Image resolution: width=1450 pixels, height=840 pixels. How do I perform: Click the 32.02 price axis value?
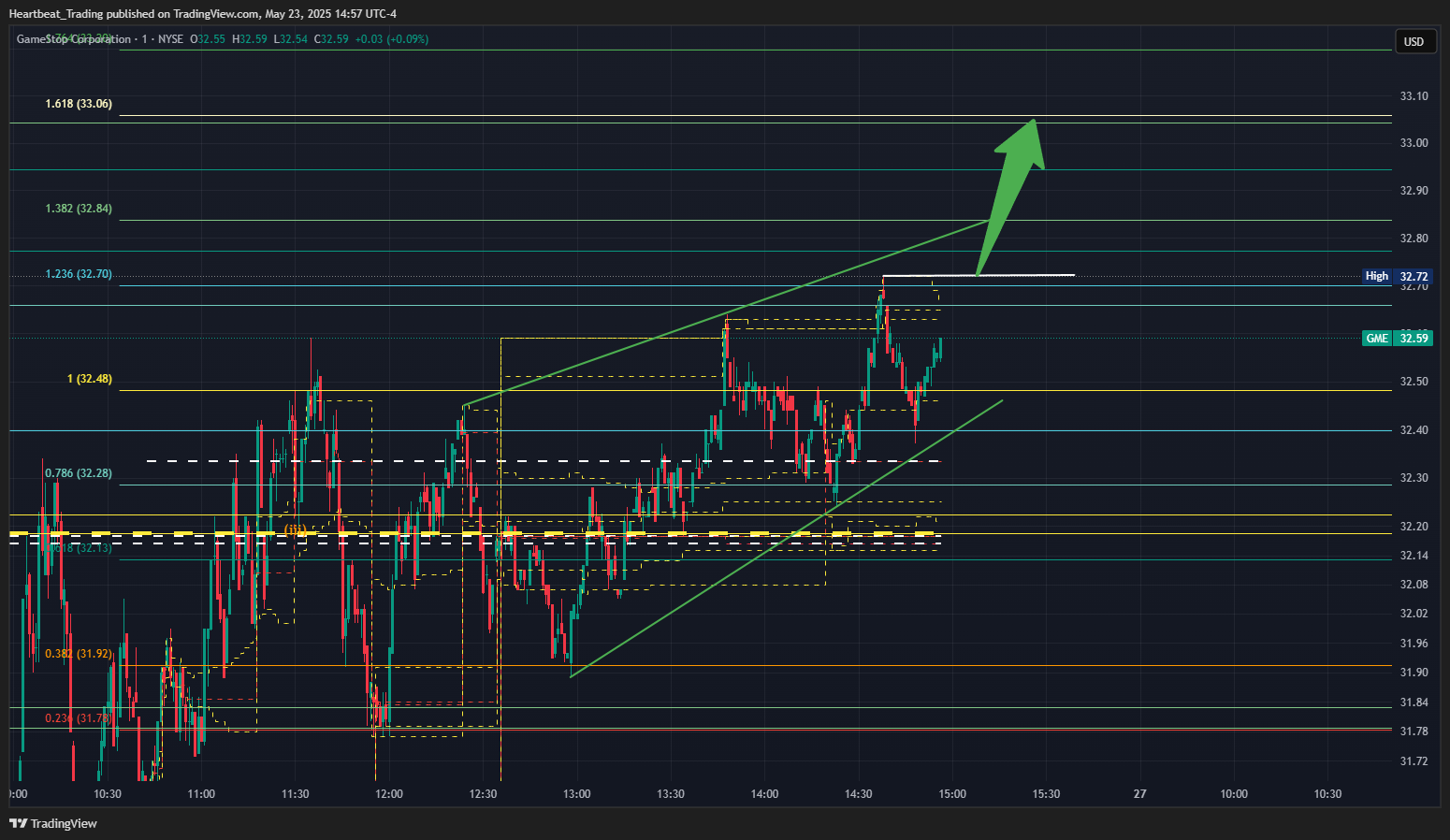(x=1414, y=614)
